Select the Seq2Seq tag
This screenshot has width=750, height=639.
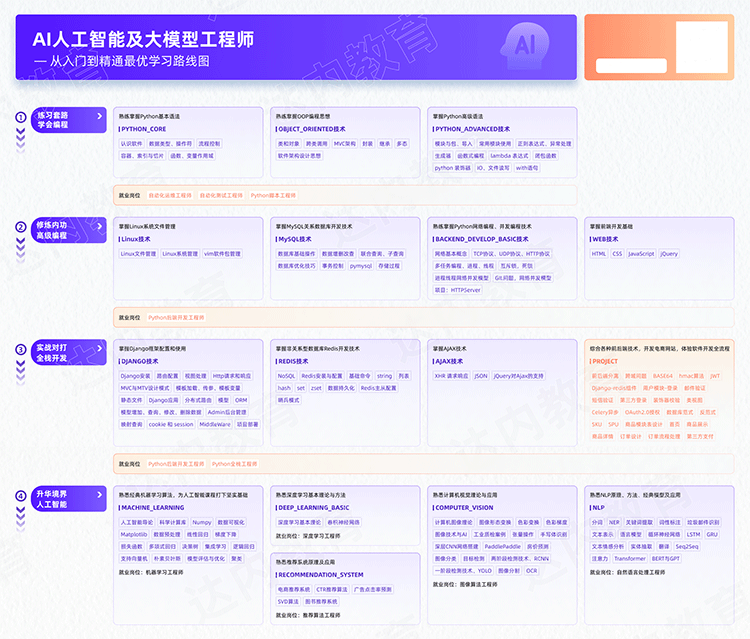(x=687, y=546)
